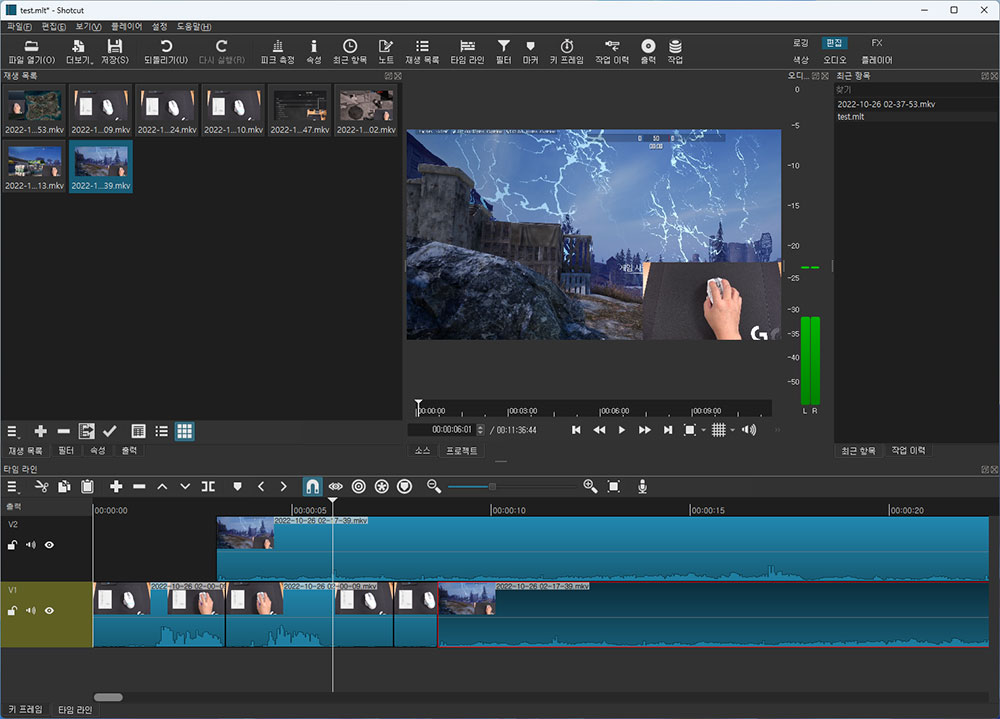Open the 키 프레임 panel from toolbar
Image resolution: width=1000 pixels, height=719 pixels.
[567, 52]
